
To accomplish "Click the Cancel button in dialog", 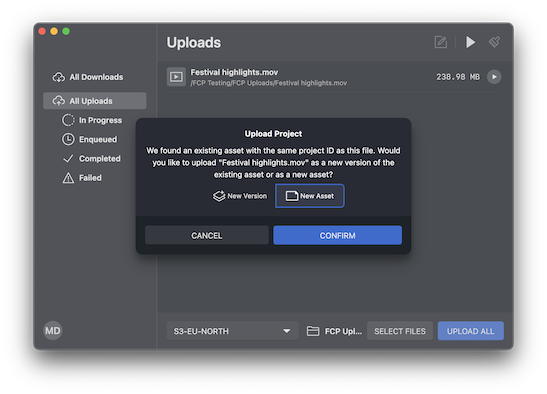I will click(x=207, y=236).
